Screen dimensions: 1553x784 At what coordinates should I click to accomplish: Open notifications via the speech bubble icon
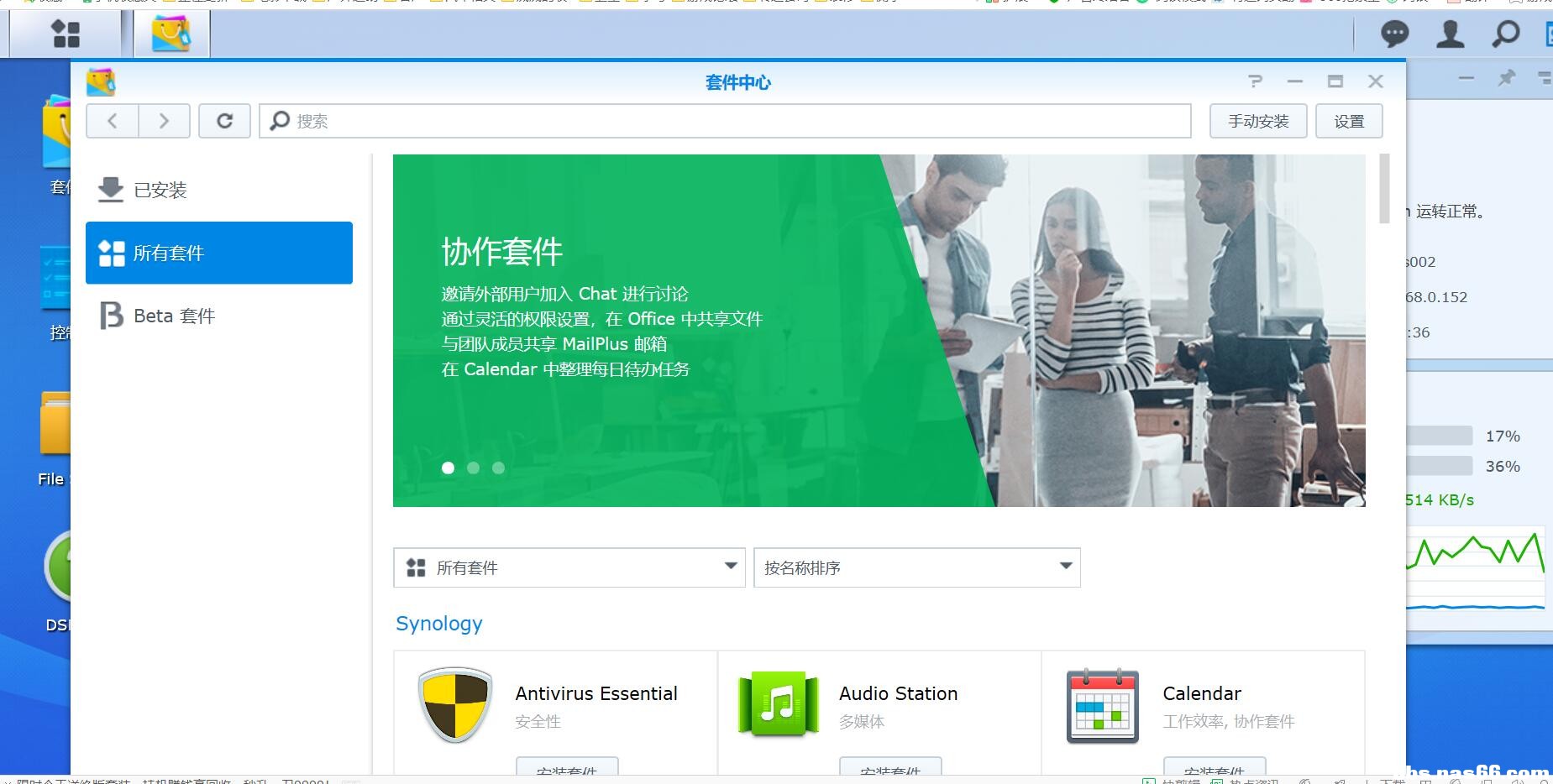pyautogui.click(x=1395, y=34)
